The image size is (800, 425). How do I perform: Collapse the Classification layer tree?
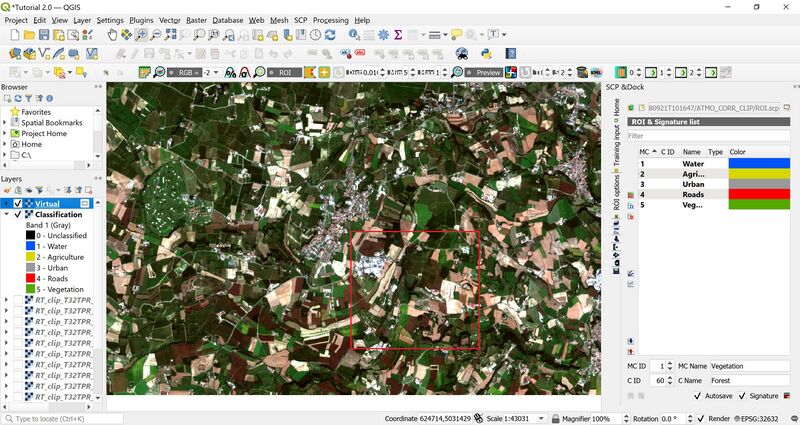click(6, 214)
